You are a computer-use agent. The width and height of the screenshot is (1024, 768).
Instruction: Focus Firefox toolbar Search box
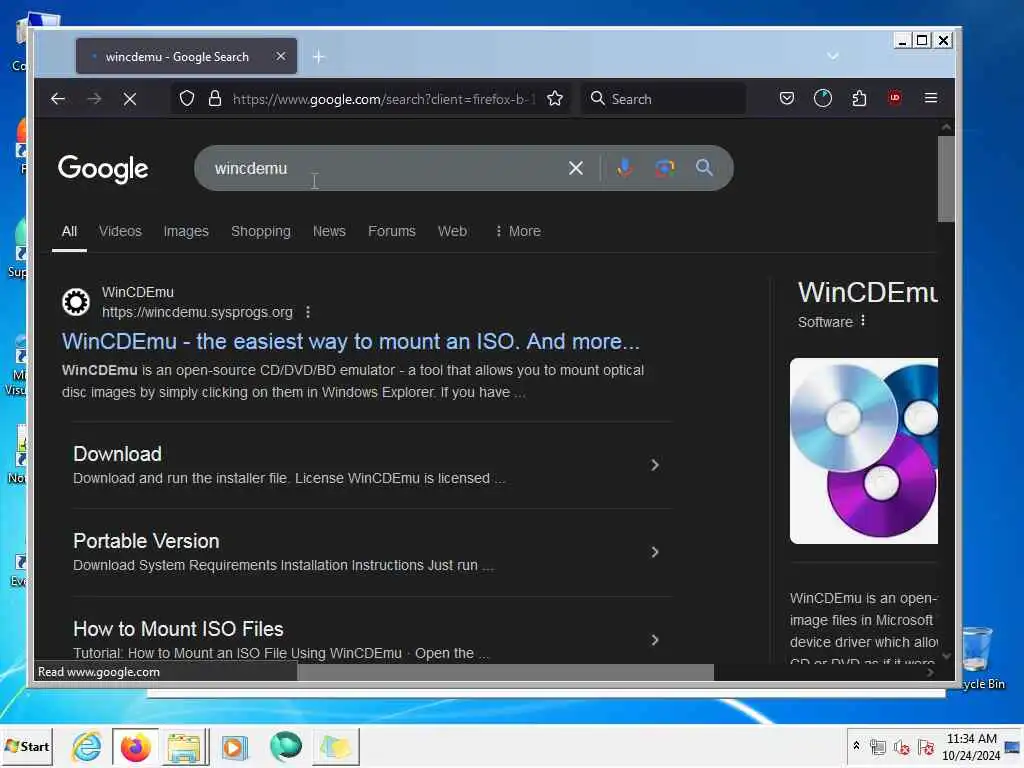[663, 99]
